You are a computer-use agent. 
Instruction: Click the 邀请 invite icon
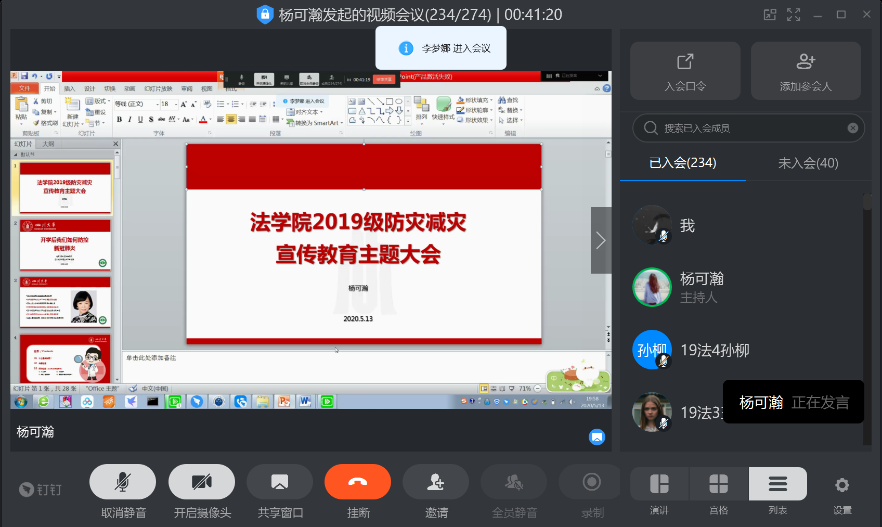pos(436,482)
